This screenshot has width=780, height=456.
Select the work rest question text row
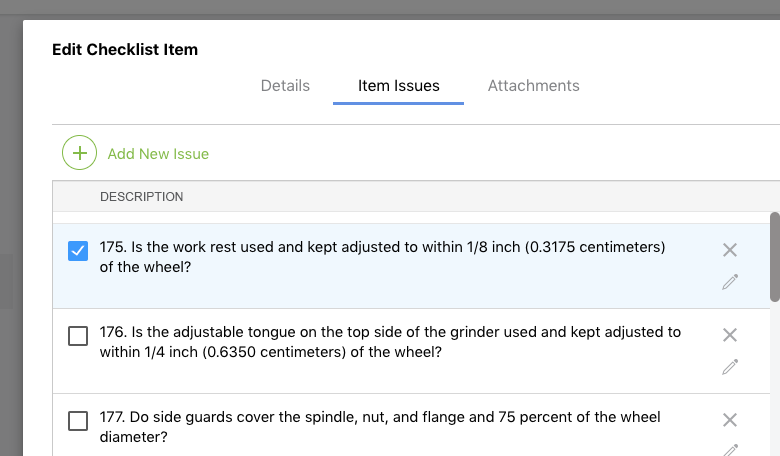(383, 257)
